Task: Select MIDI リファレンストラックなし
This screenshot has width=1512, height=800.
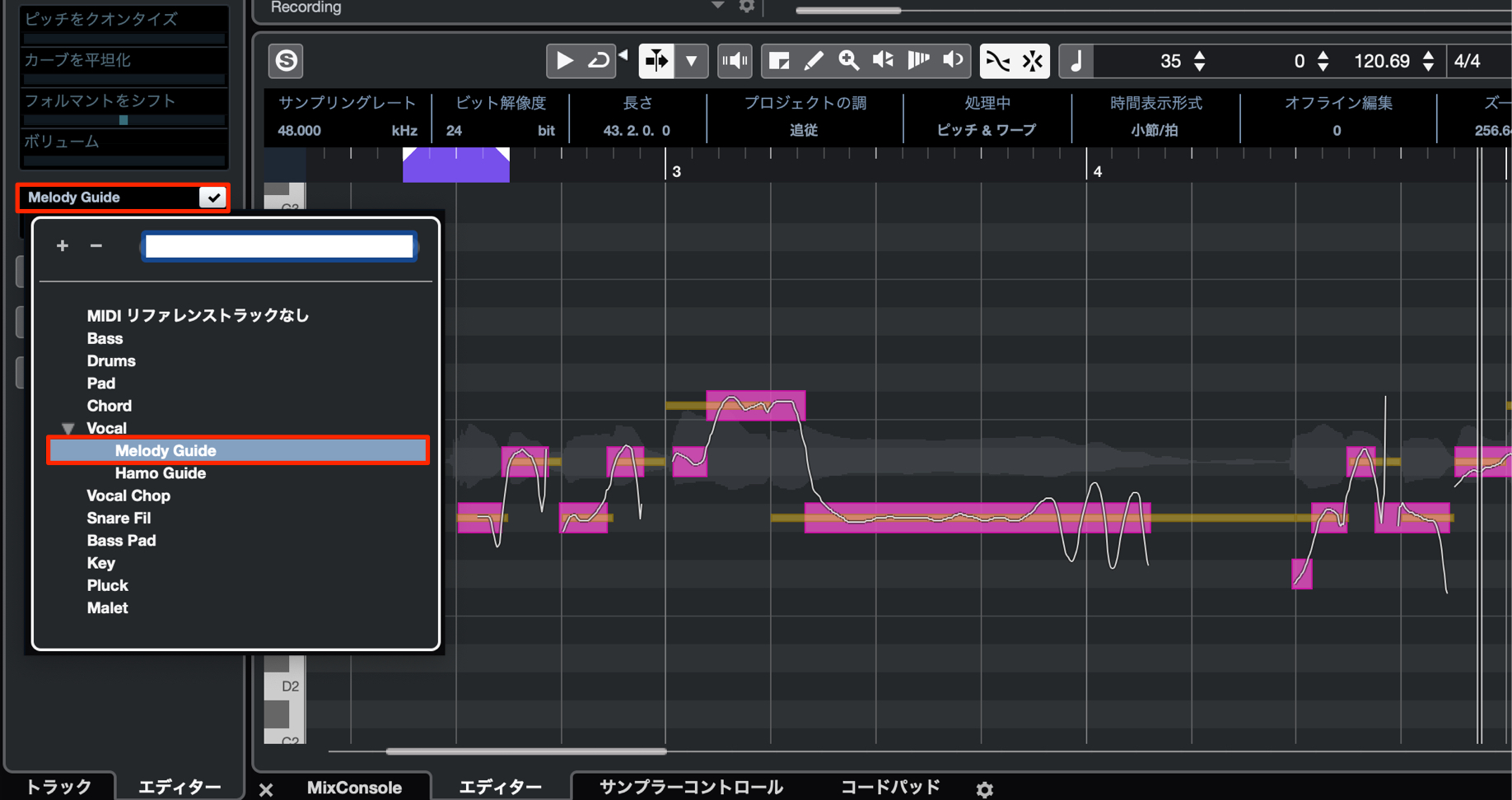Action: (x=198, y=315)
